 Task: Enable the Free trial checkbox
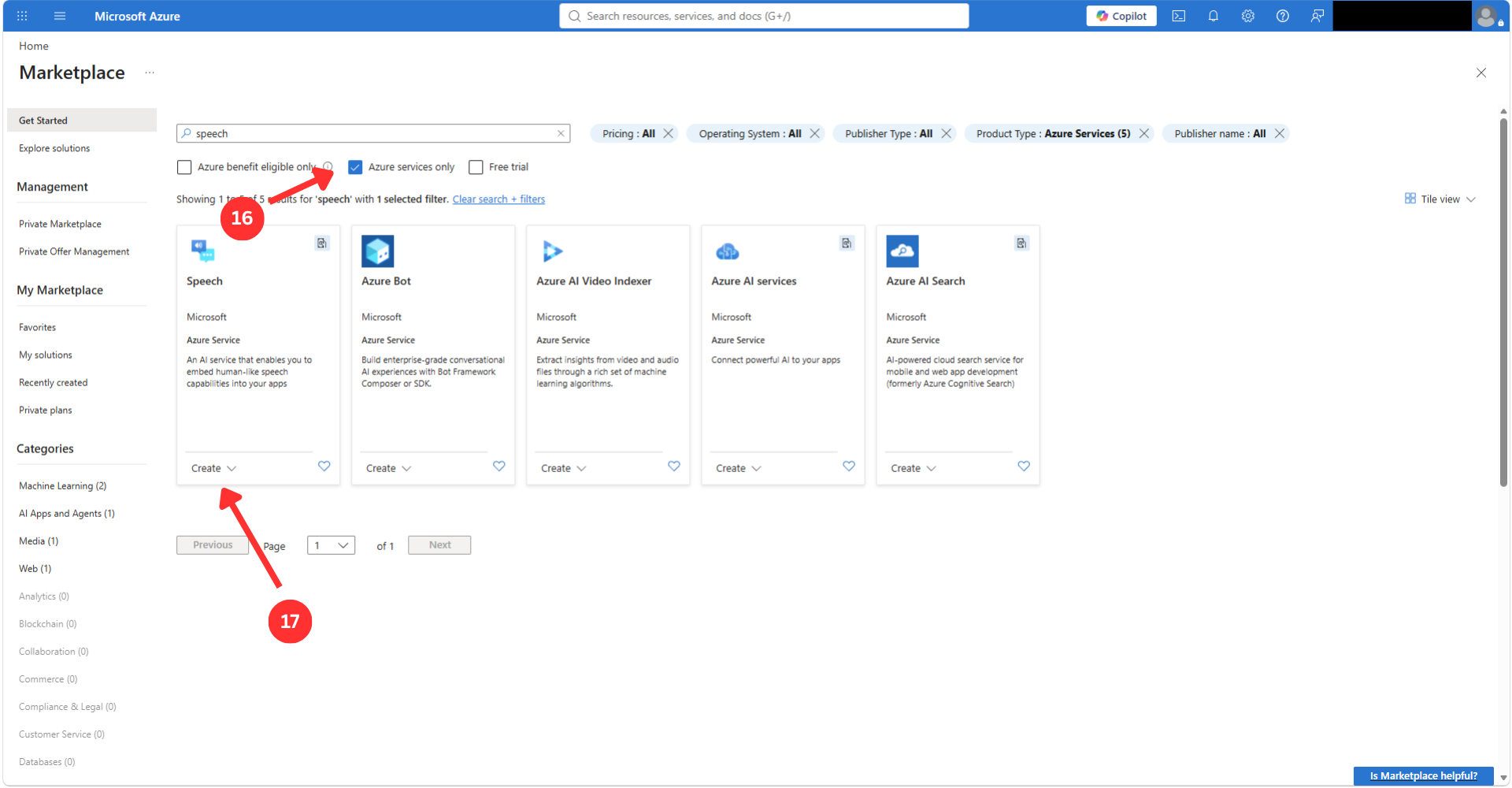click(476, 167)
